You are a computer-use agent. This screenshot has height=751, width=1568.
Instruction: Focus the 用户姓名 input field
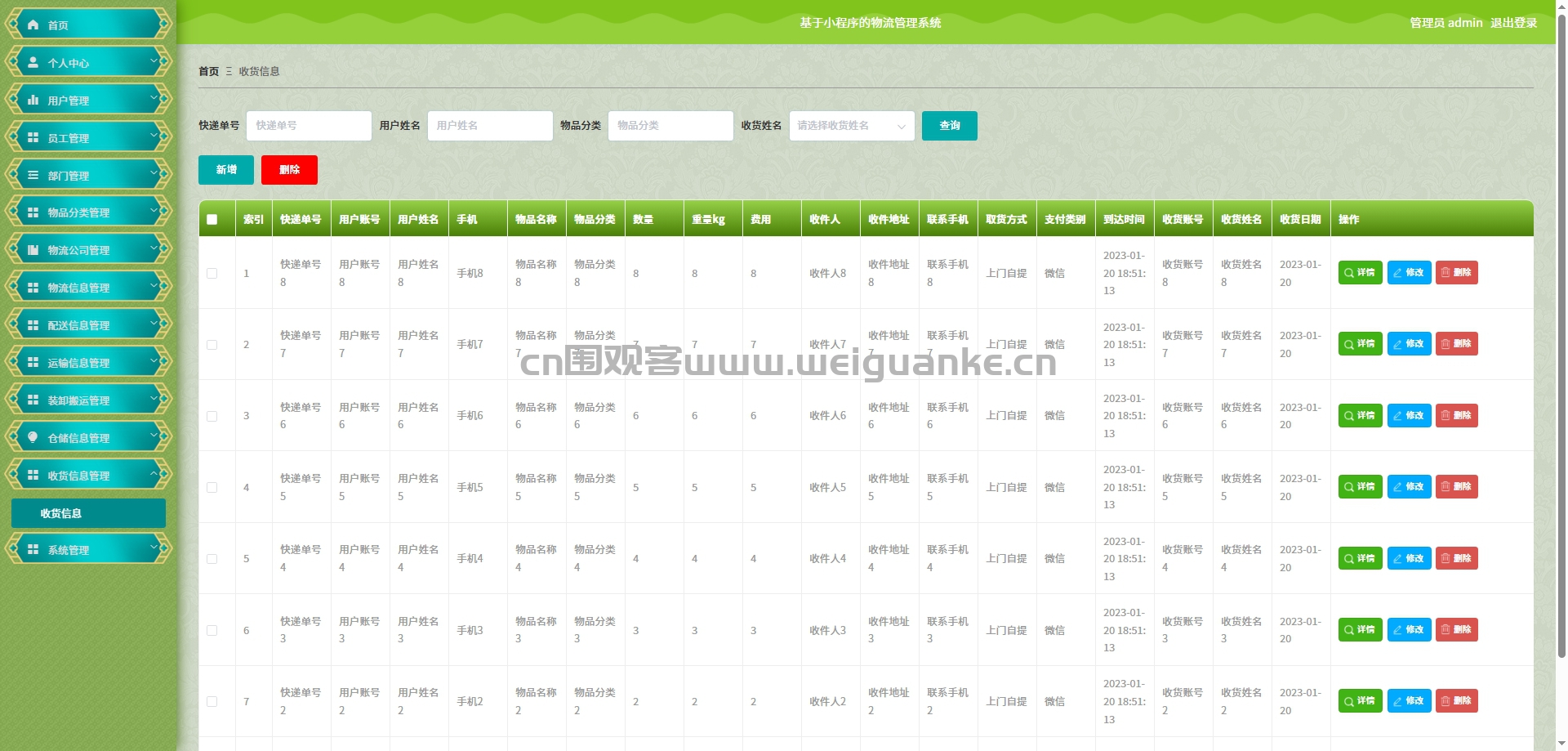pos(490,126)
